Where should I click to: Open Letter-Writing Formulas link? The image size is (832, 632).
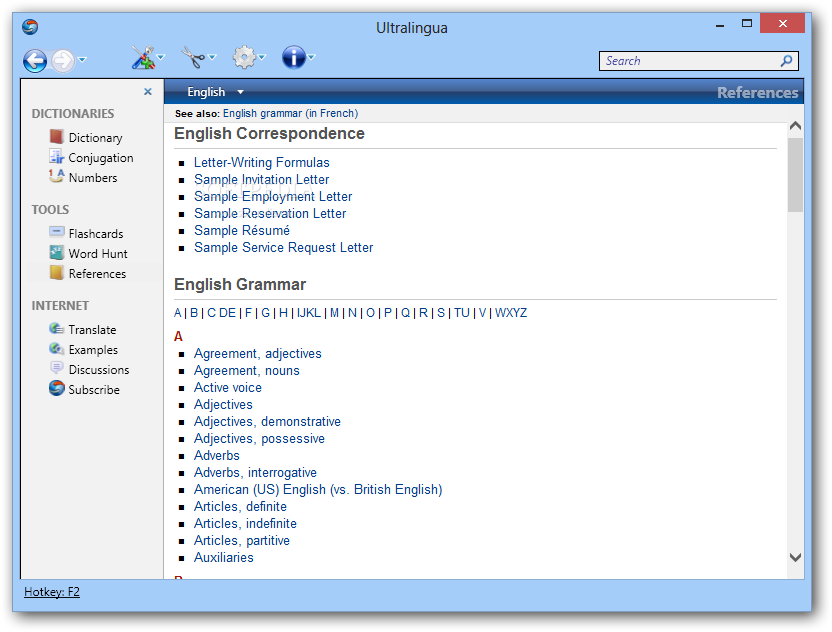click(262, 162)
